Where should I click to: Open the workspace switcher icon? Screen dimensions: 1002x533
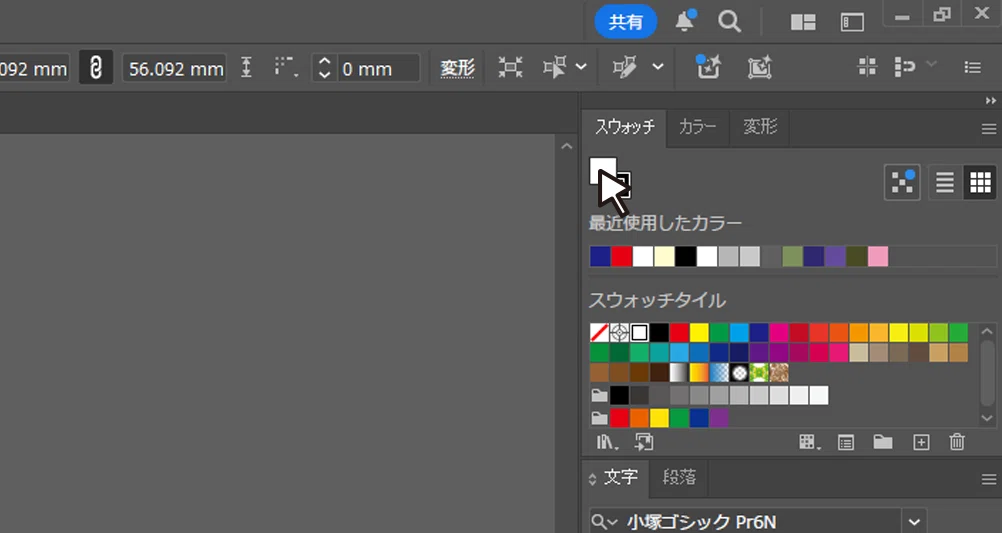pyautogui.click(x=852, y=22)
